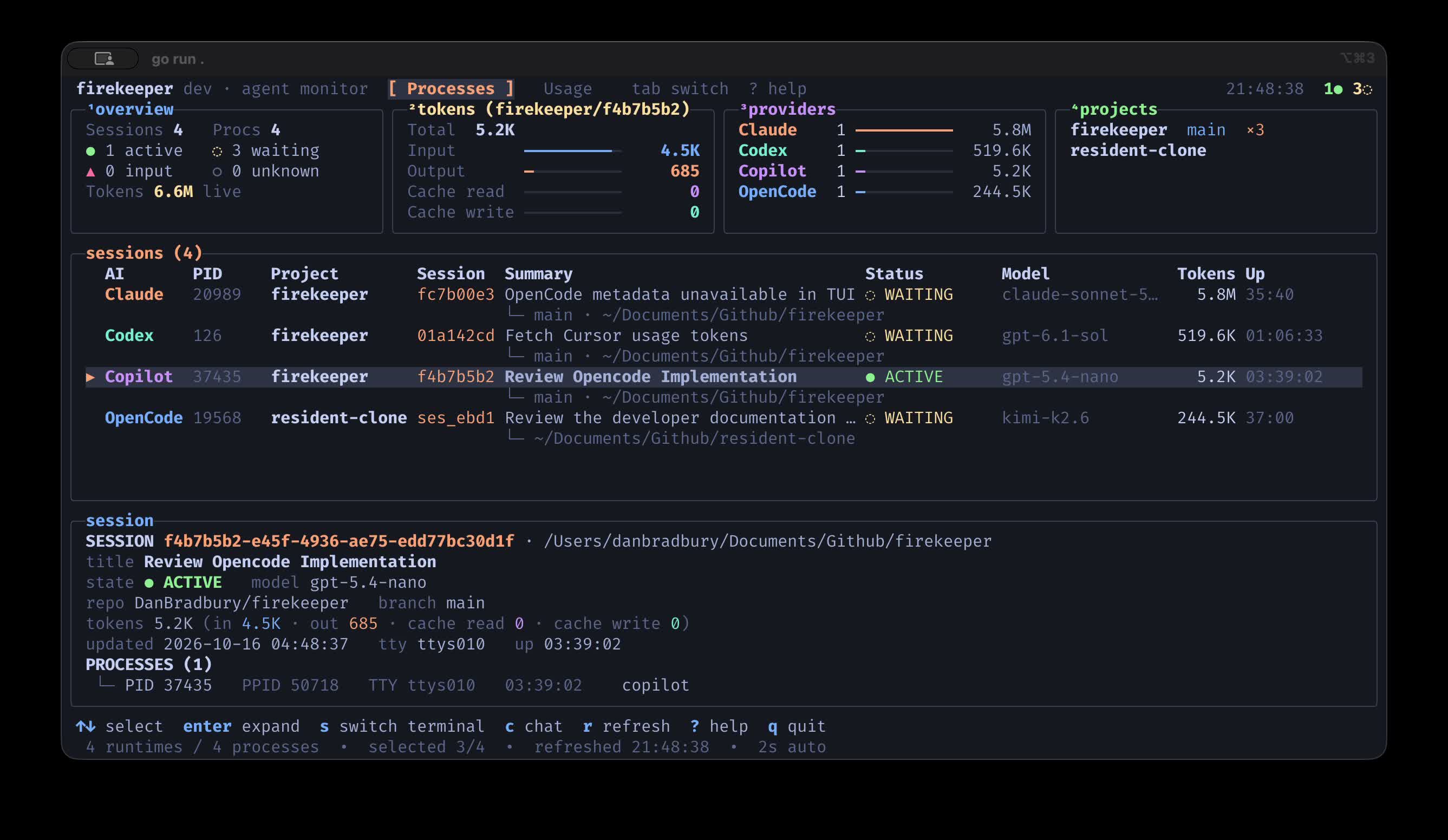Screen dimensions: 1448x840
Task: Click the ACTIVE state dot in session details
Action: [x=149, y=583]
